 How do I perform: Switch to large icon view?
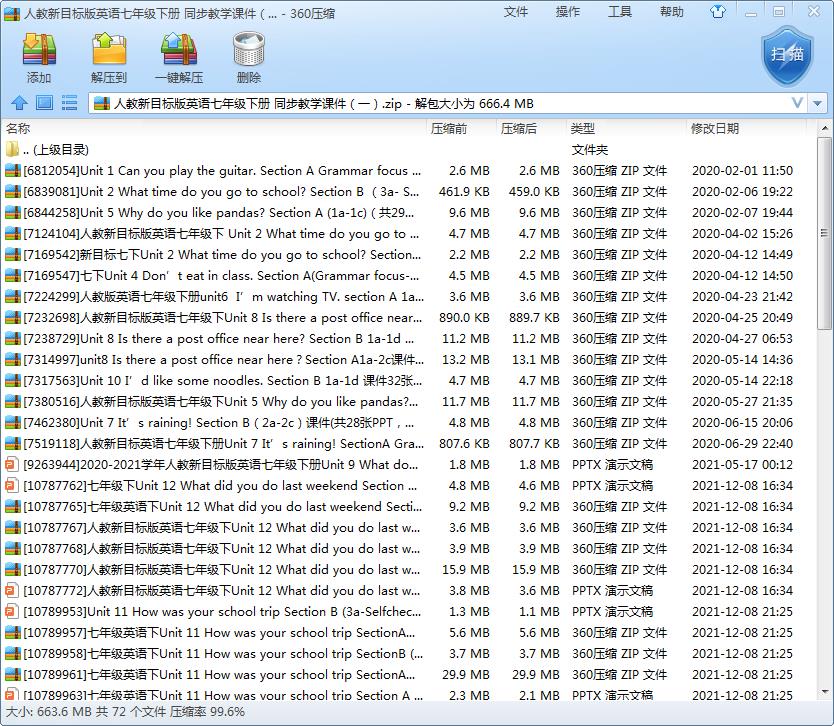(x=44, y=103)
